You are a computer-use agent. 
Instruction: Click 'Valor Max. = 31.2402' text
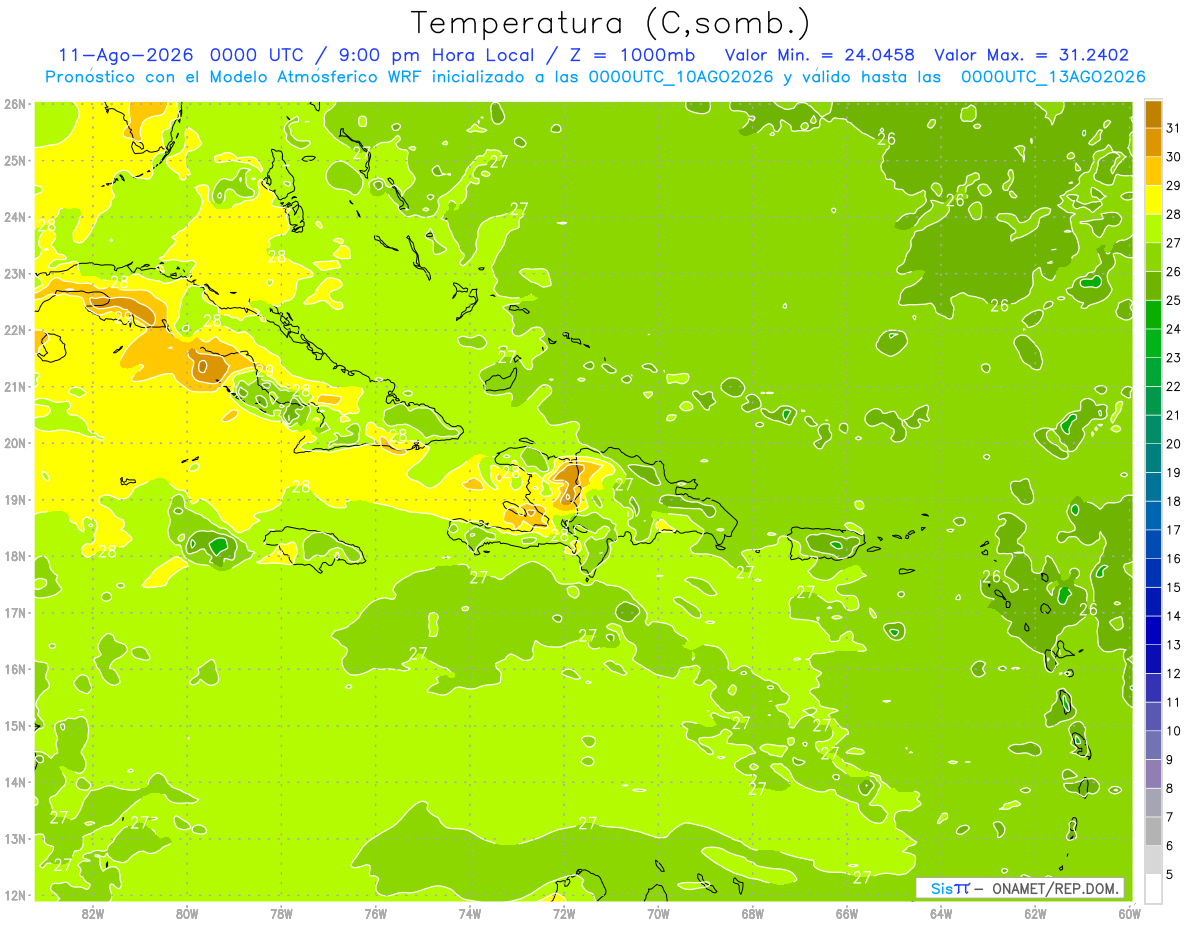(x=1034, y=55)
